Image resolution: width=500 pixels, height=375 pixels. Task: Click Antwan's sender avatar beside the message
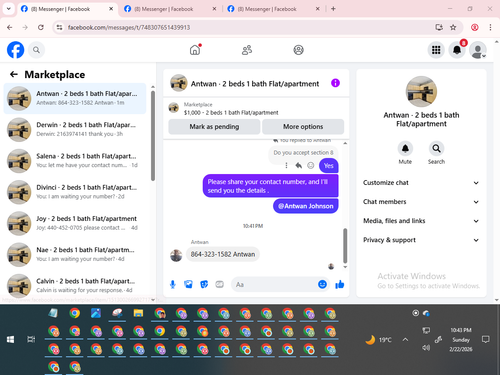pos(176,256)
